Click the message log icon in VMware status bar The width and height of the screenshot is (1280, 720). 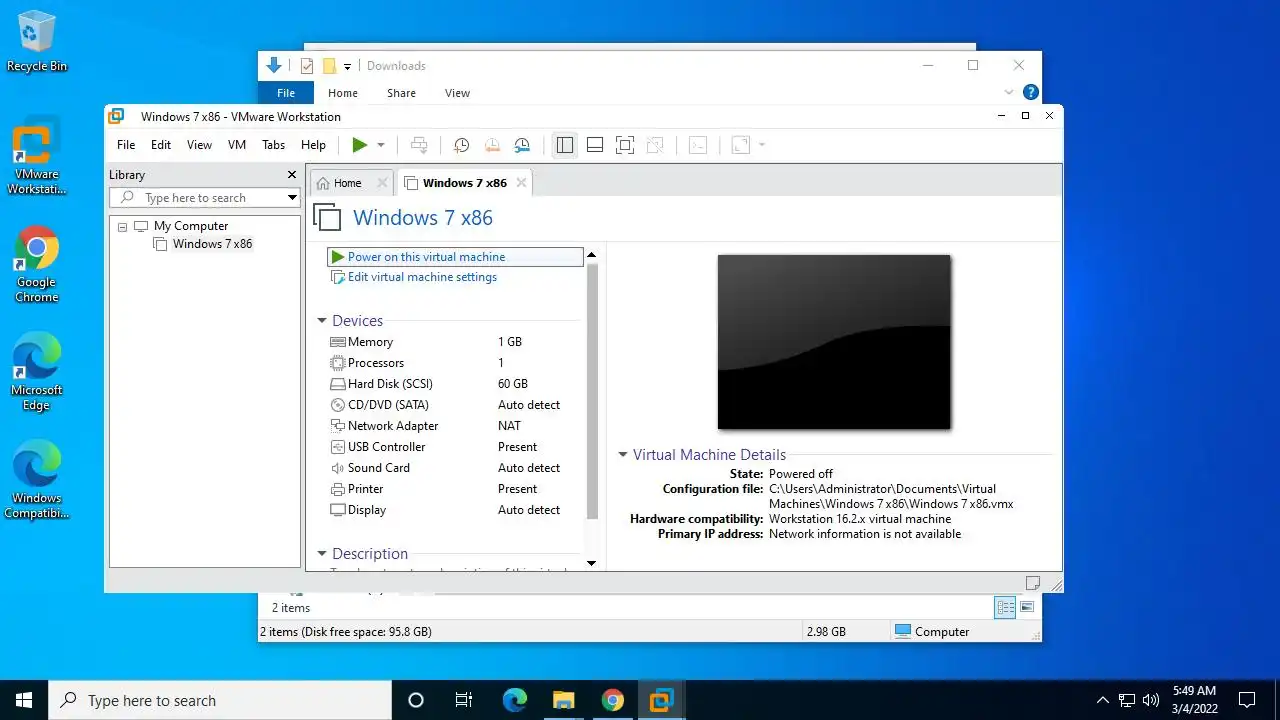pyautogui.click(x=1033, y=583)
